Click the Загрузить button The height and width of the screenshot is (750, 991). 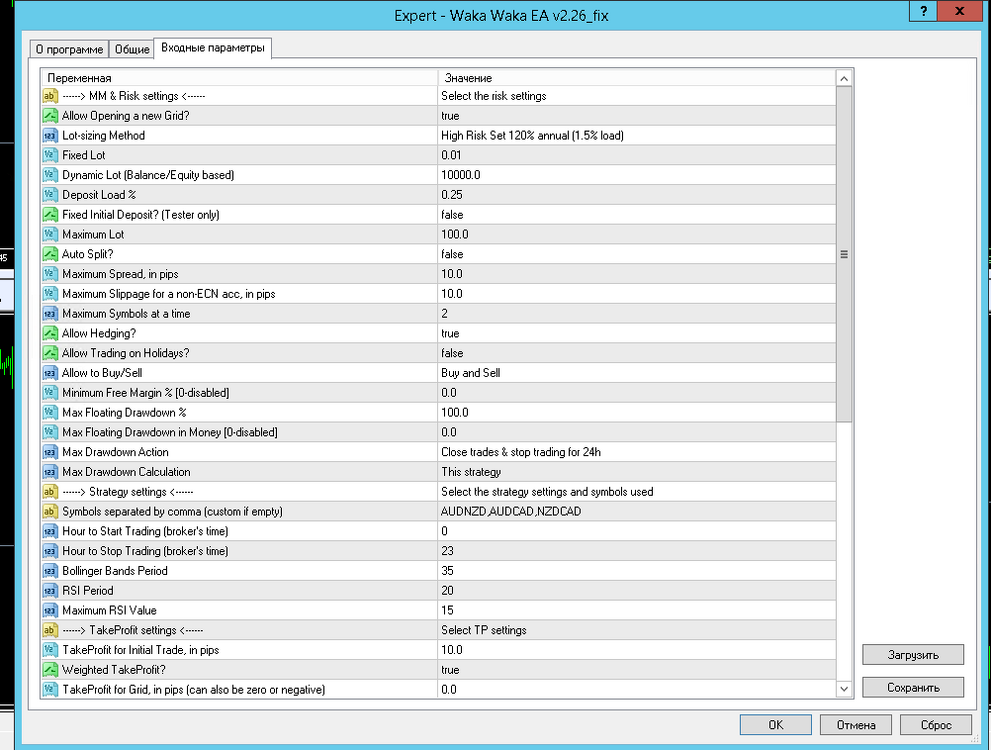(x=913, y=655)
